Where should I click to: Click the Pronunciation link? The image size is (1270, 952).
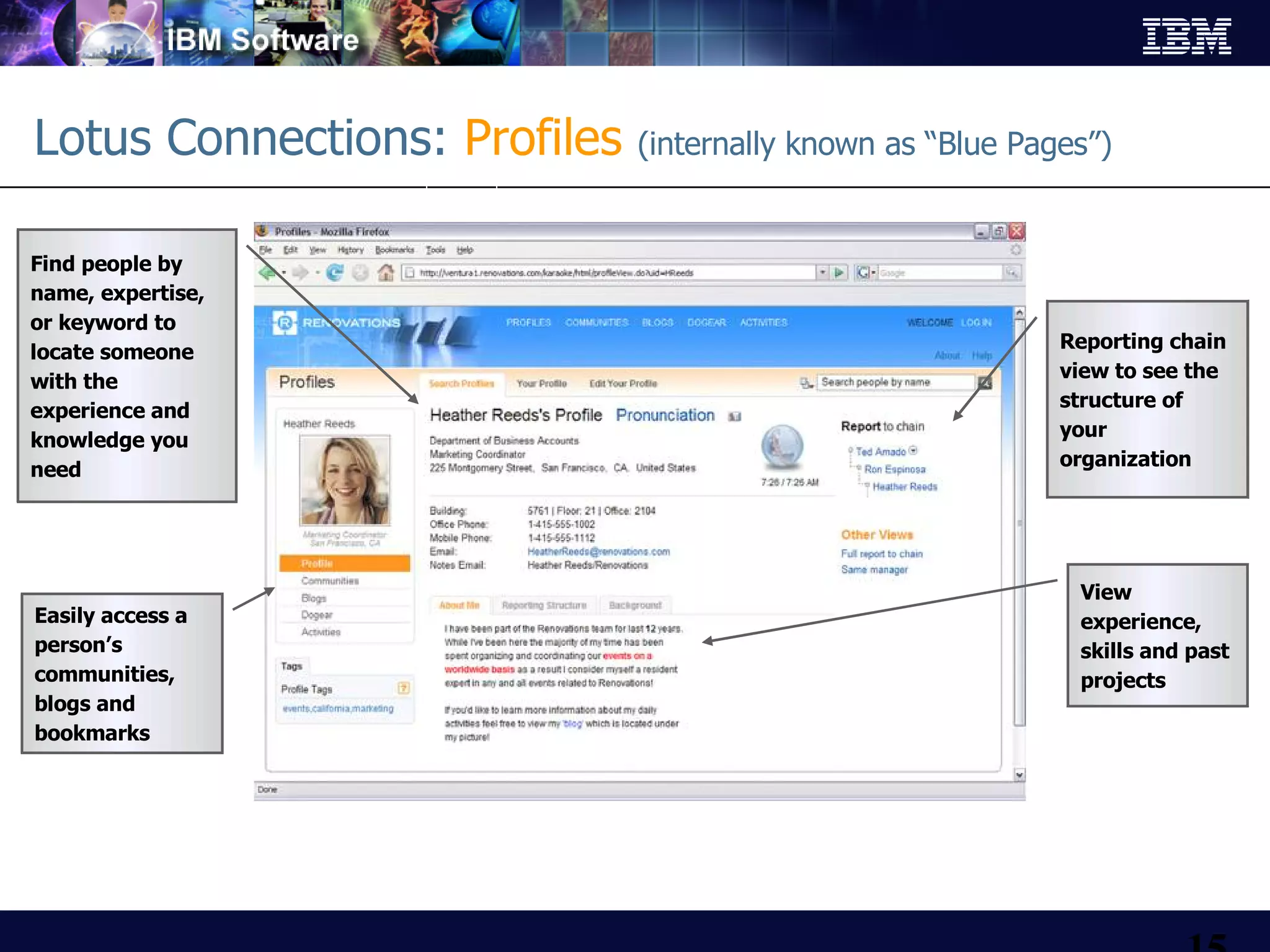(665, 415)
